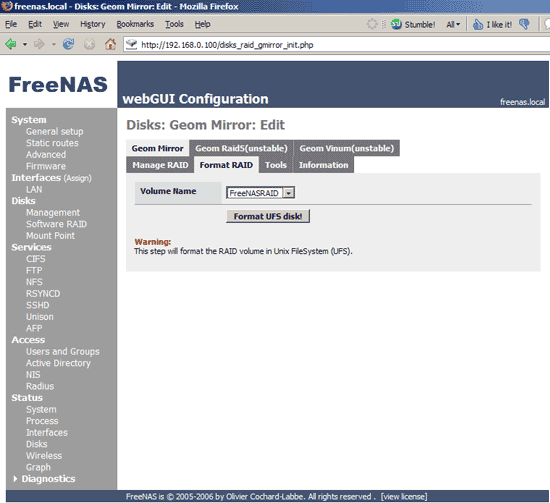Expand the Diagnostics section
The height and width of the screenshot is (503, 550).
pyautogui.click(x=45, y=479)
